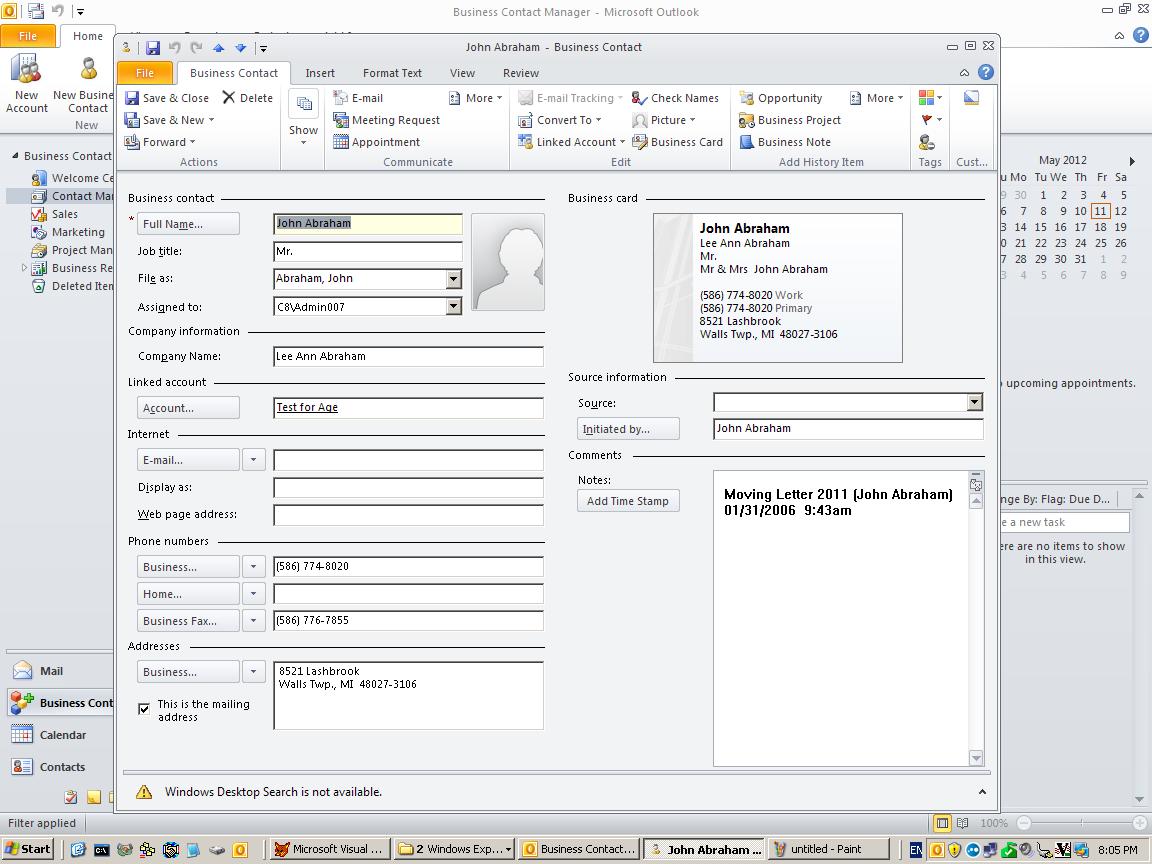
Task: Open dropdown arrow beside Home... button
Action: pos(253,594)
